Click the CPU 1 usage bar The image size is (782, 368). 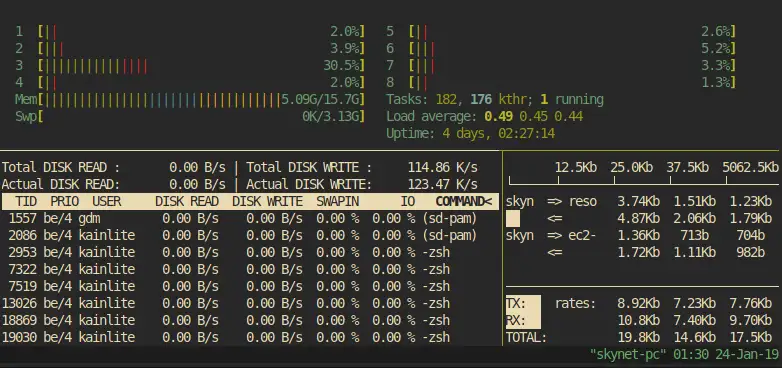[x=201, y=32]
